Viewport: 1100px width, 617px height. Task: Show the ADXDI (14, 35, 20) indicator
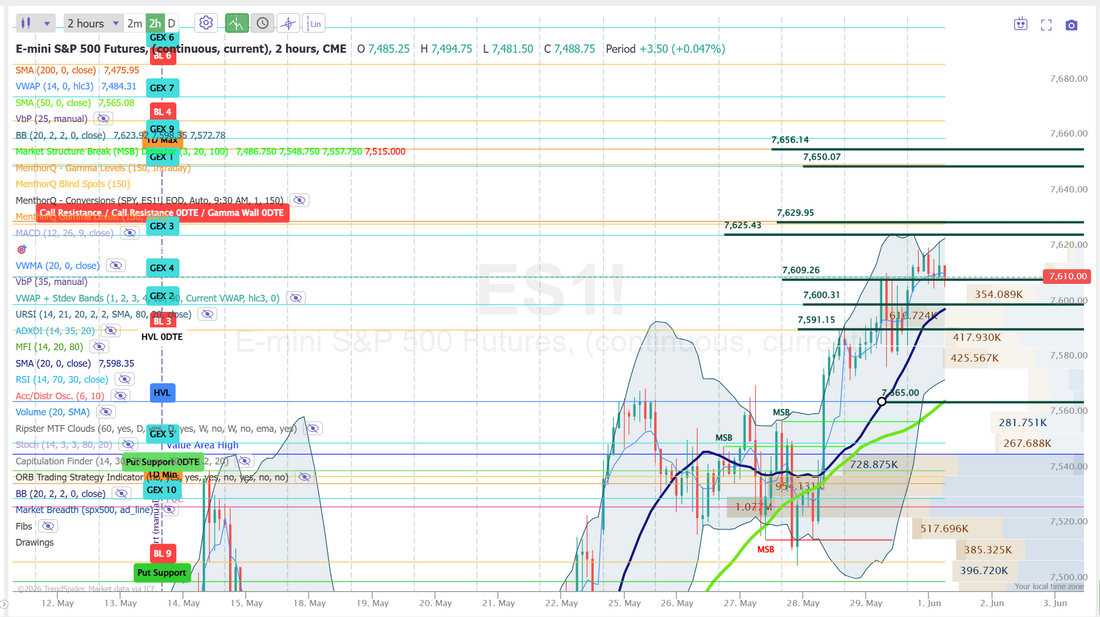point(111,330)
